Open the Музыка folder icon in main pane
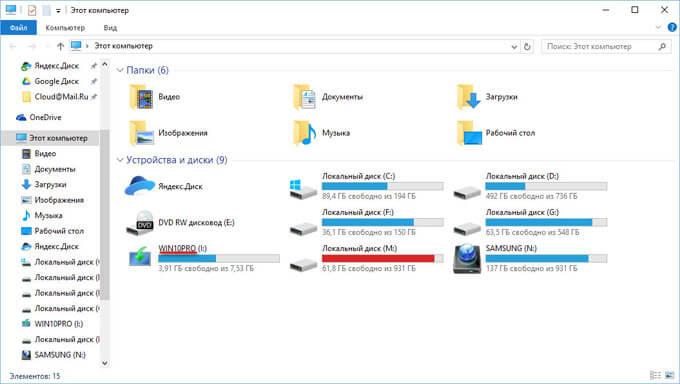This screenshot has height=384, width=680. 304,133
